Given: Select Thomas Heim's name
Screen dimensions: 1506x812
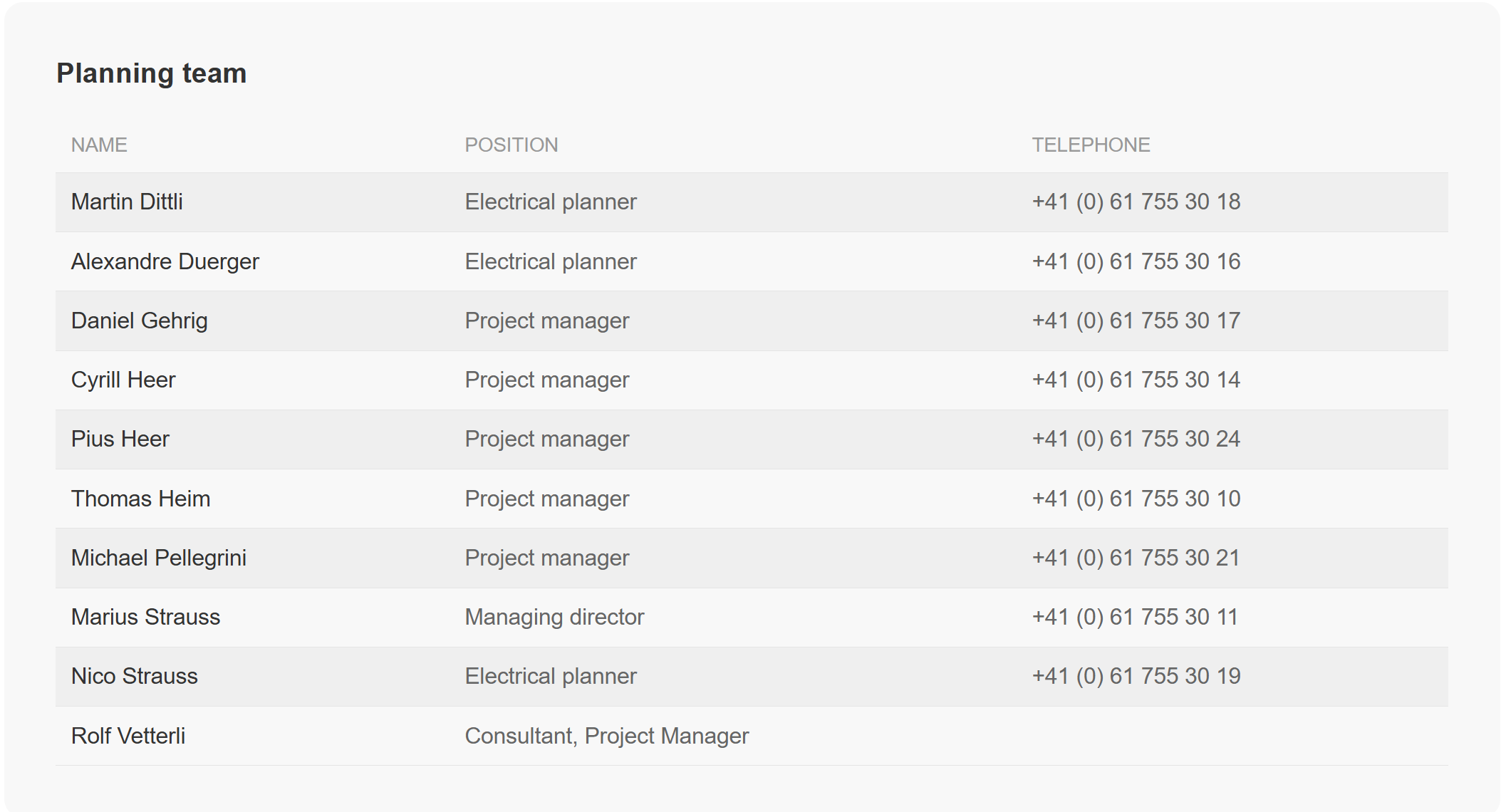Looking at the screenshot, I should pos(140,499).
